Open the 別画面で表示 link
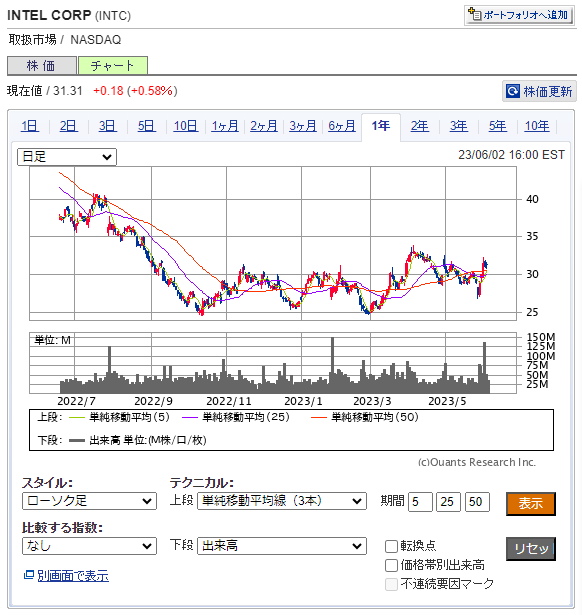Image resolution: width=582 pixels, height=615 pixels. [73, 575]
